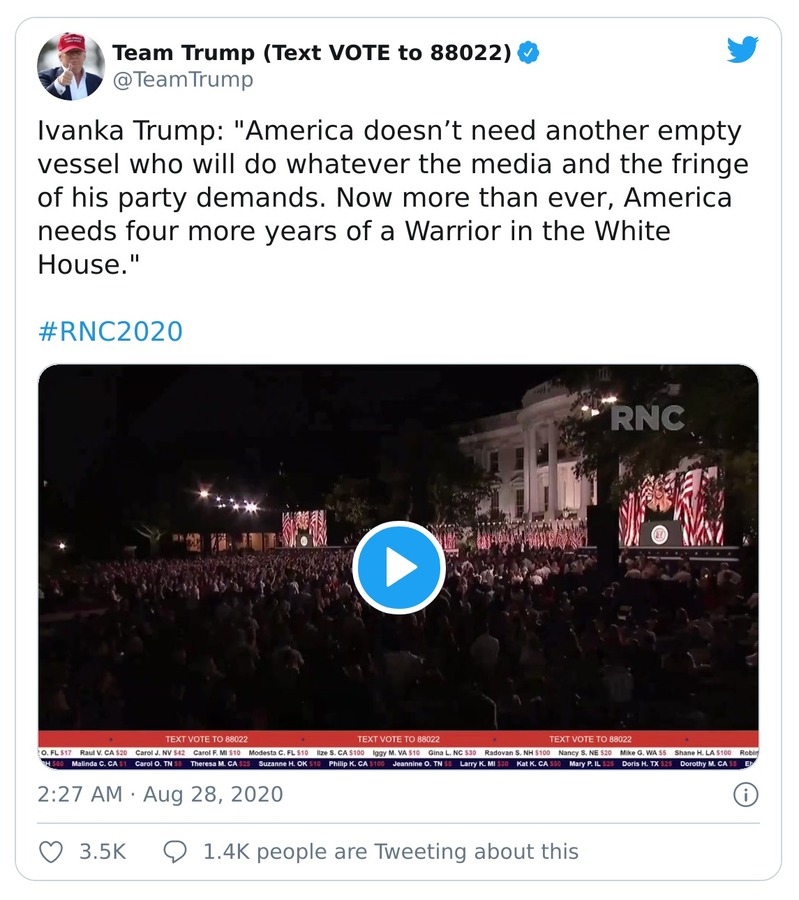Image resolution: width=799 pixels, height=900 pixels.
Task: Click the middle TEXT VOTE TO 88022 banner
Action: [x=398, y=738]
